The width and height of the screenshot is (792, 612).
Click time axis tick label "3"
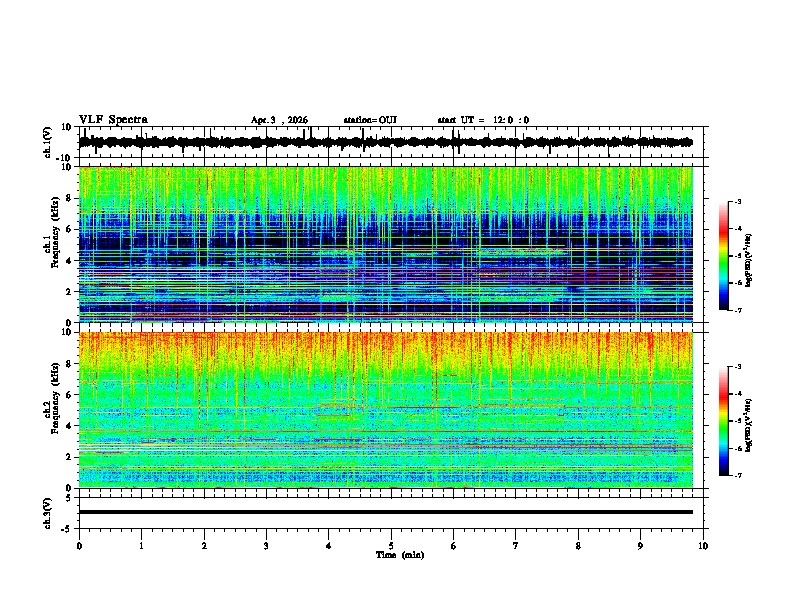point(266,546)
